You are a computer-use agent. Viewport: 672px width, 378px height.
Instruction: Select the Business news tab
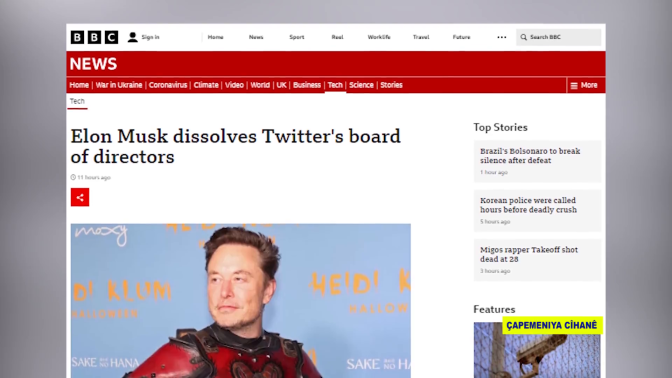click(307, 85)
